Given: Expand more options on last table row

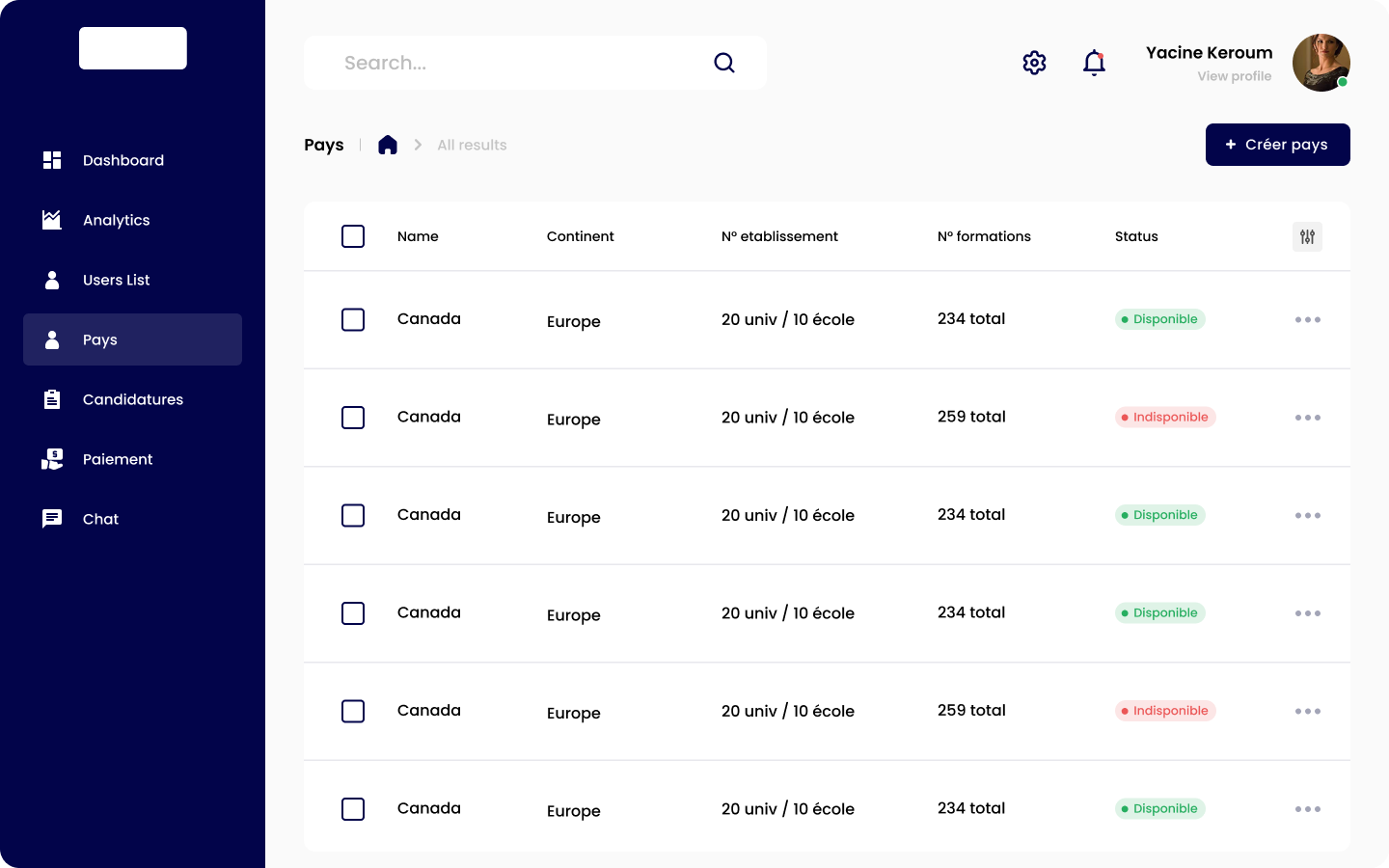Looking at the screenshot, I should pyautogui.click(x=1307, y=809).
